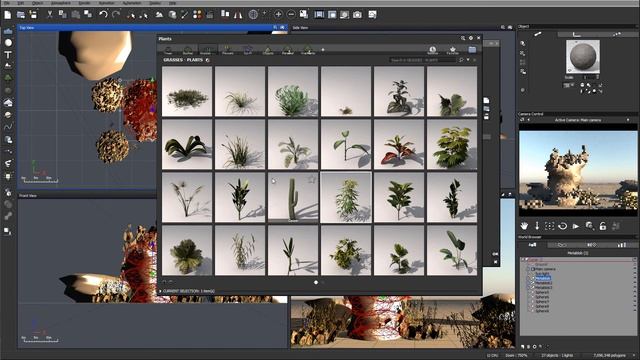Click the search icon in Plants title bar
The height and width of the screenshot is (360, 640).
[463, 38]
